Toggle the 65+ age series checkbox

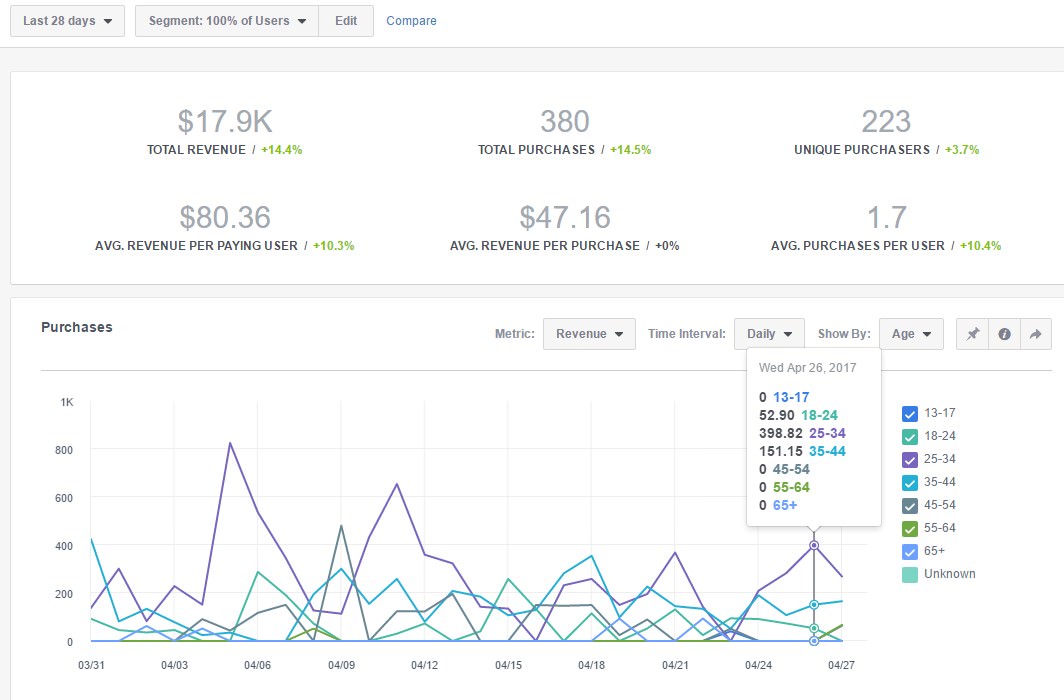tap(910, 551)
